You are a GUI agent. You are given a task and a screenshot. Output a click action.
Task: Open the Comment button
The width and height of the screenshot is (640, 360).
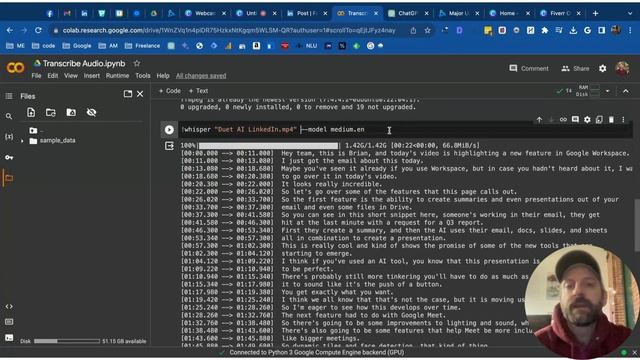529,68
